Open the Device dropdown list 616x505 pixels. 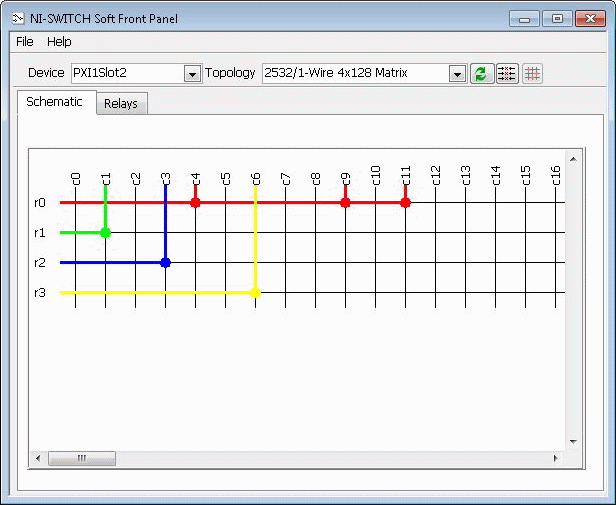click(192, 74)
